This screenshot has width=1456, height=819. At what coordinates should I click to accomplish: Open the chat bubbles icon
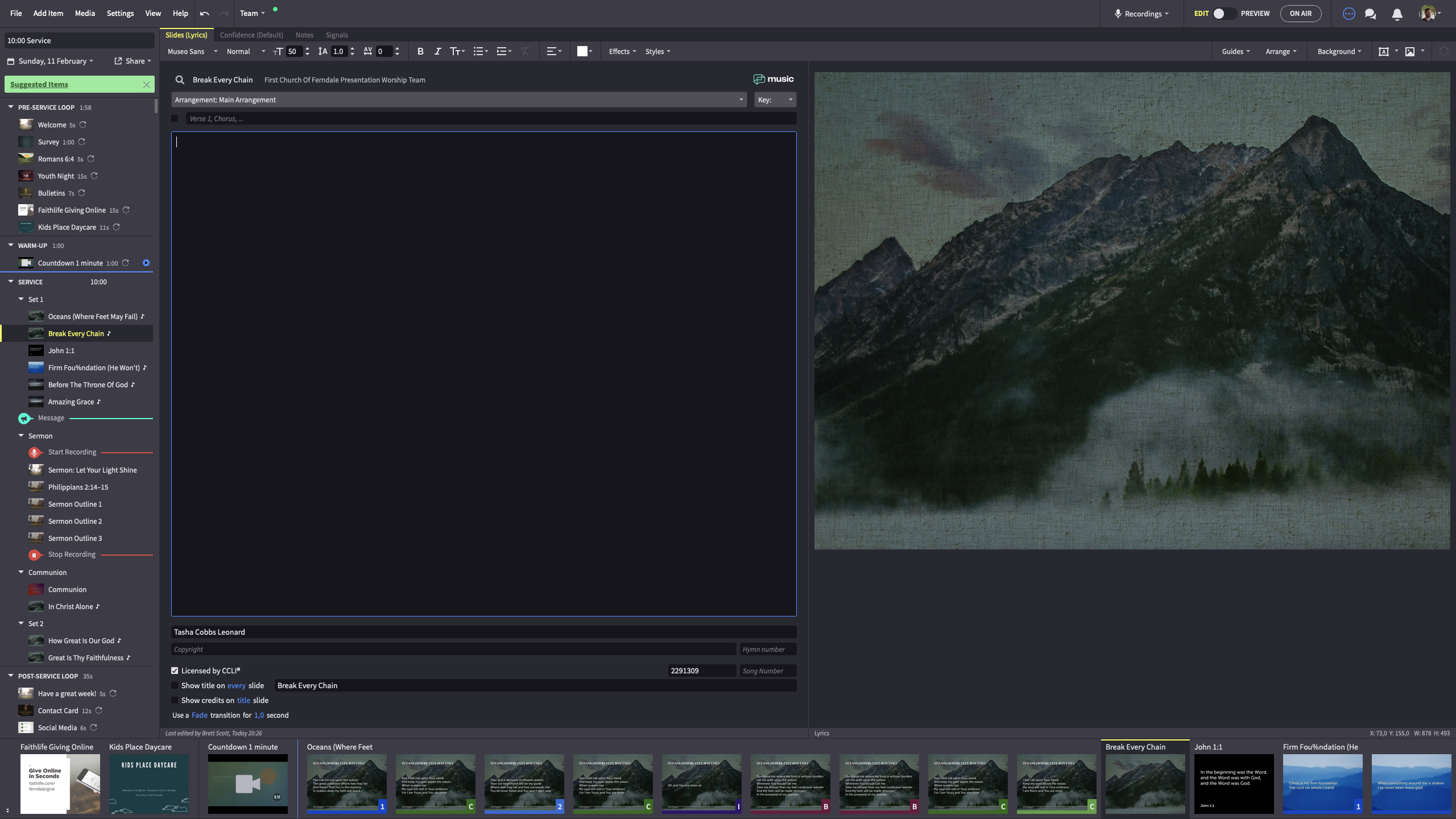click(1370, 14)
